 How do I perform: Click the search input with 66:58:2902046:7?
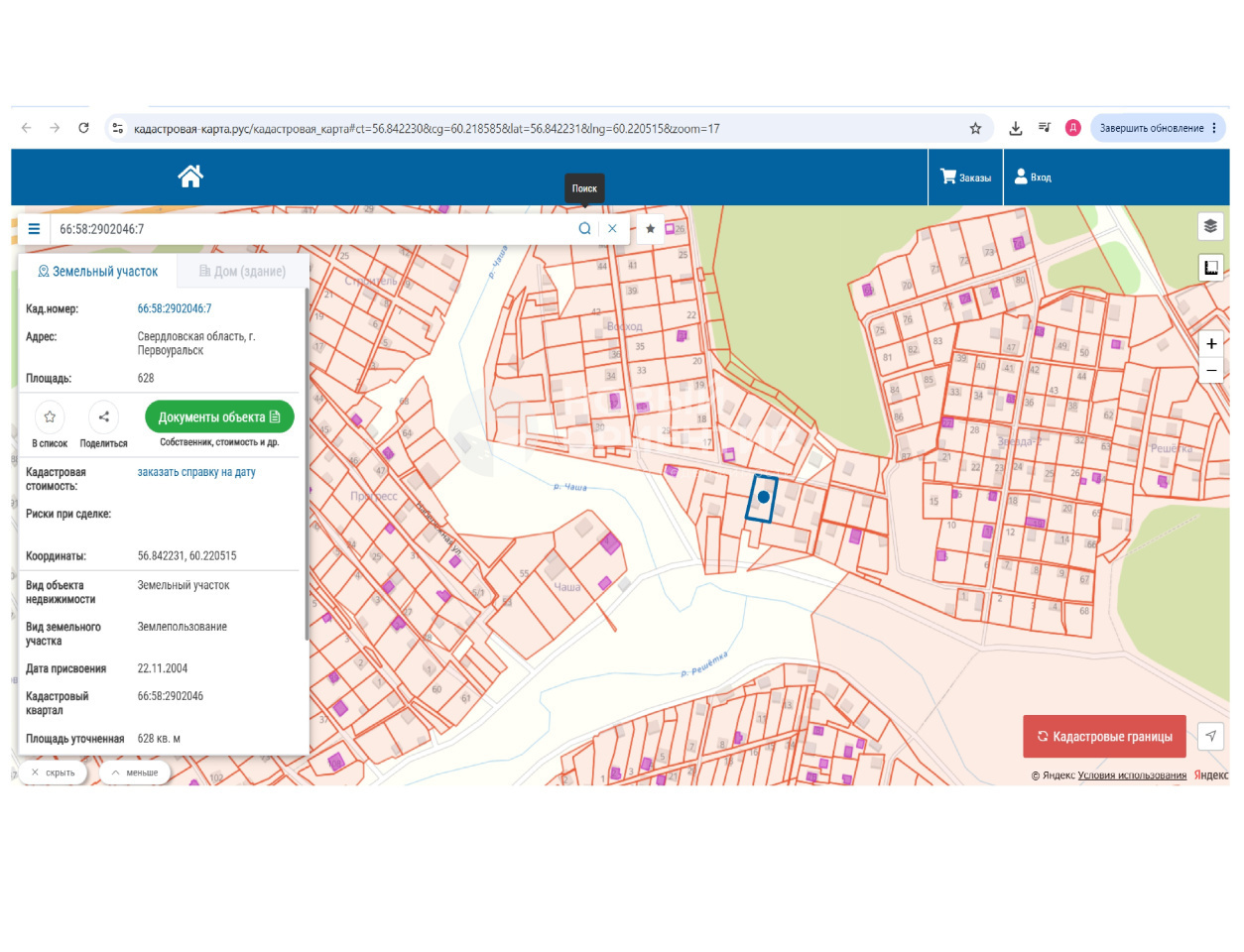tap(308, 229)
